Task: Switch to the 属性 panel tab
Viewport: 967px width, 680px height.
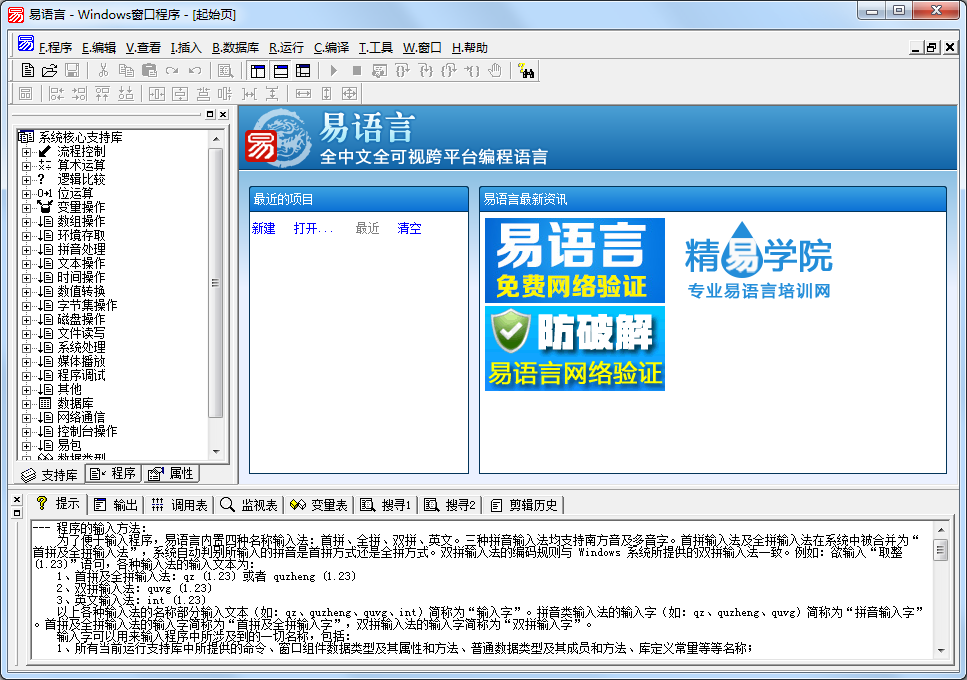Action: click(x=171, y=473)
